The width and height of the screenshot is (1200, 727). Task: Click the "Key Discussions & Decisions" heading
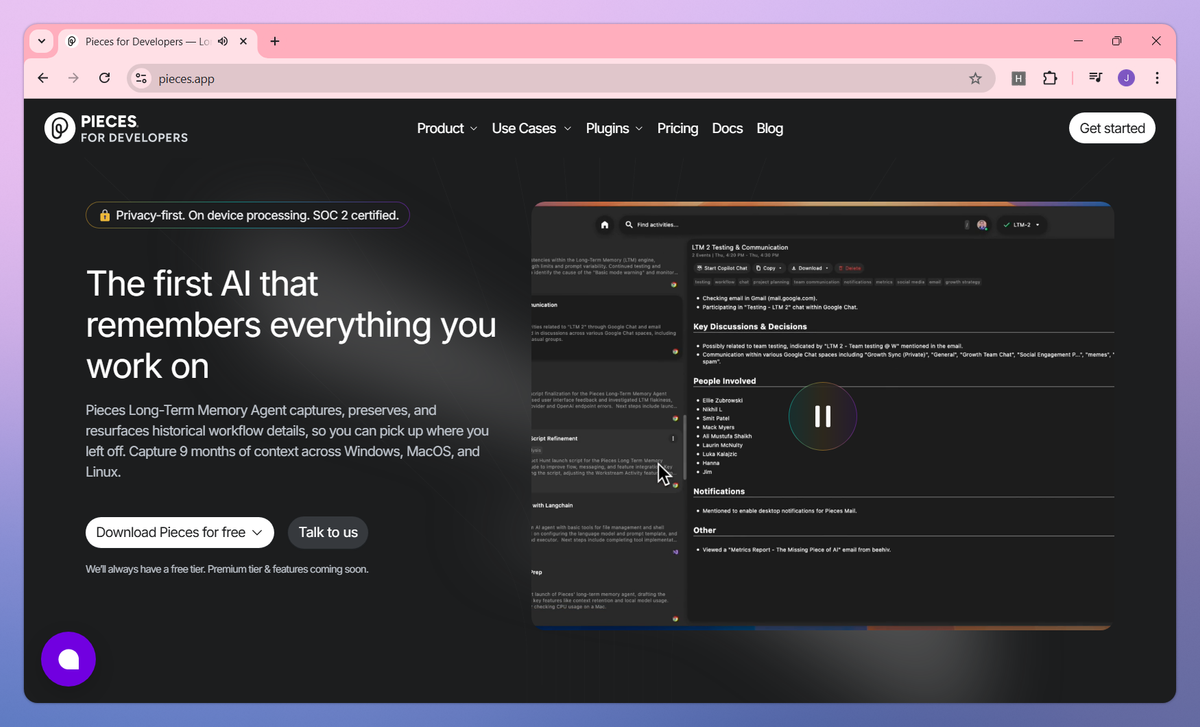[750, 326]
